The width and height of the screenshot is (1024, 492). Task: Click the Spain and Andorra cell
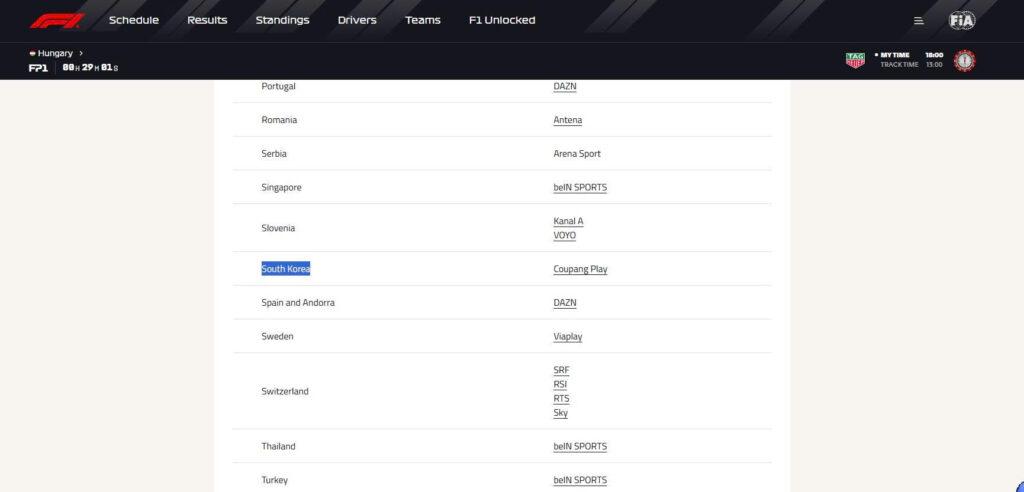tap(298, 303)
